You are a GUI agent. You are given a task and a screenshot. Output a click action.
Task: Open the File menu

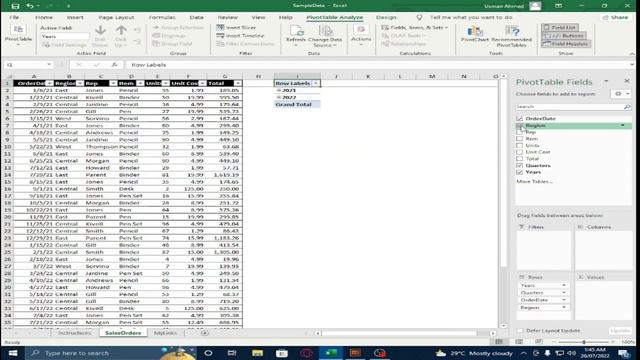pos(14,18)
